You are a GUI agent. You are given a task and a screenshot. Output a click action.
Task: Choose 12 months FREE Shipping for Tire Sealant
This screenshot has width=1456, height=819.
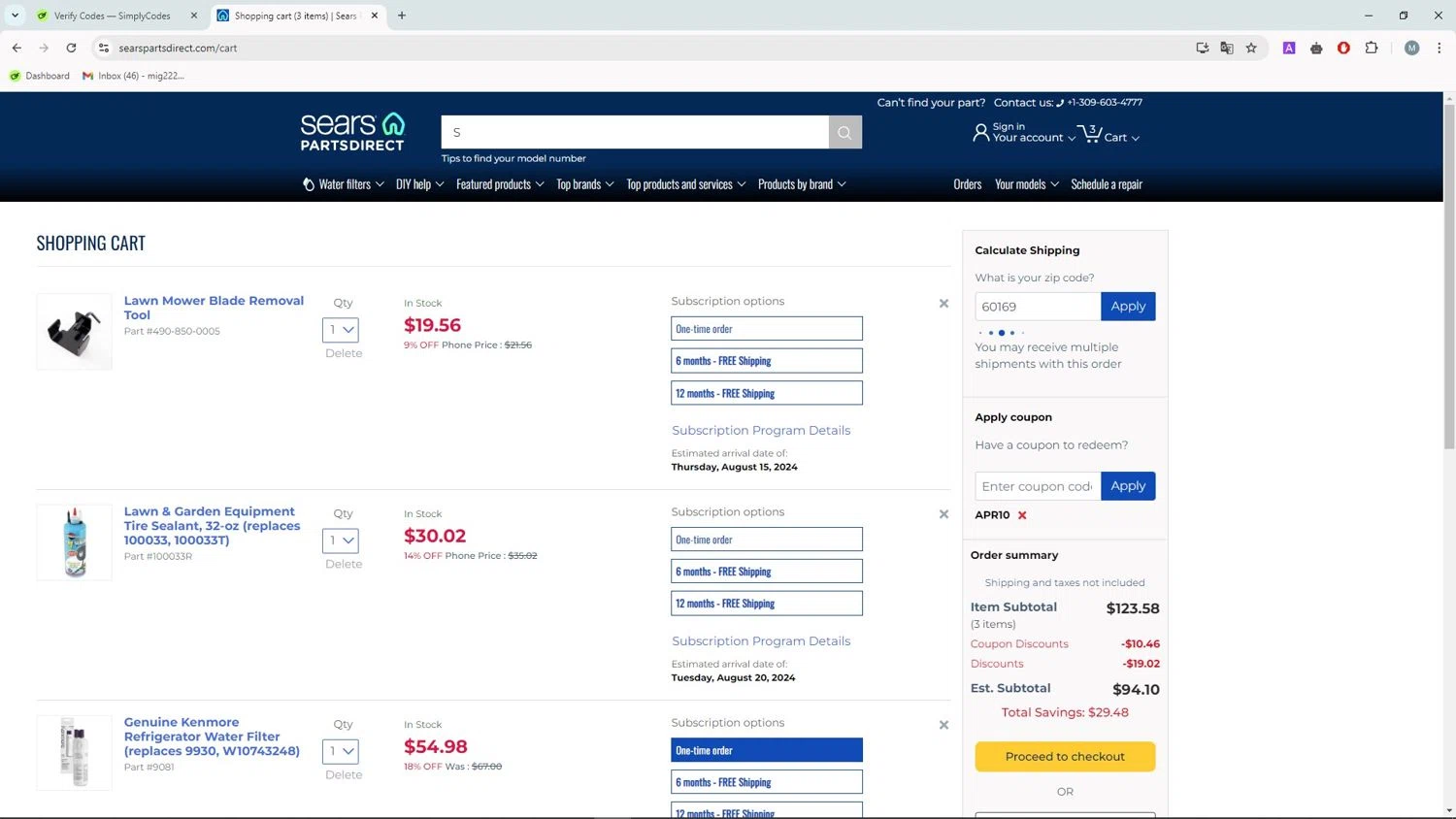(x=766, y=604)
